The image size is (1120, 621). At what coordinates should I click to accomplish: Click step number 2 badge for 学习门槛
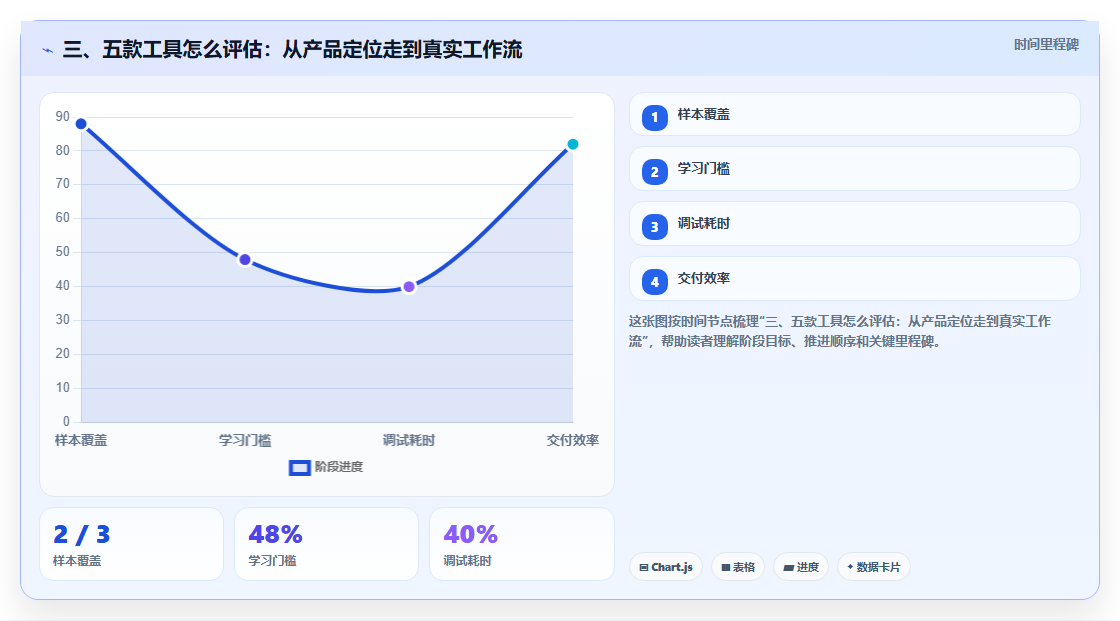(654, 172)
